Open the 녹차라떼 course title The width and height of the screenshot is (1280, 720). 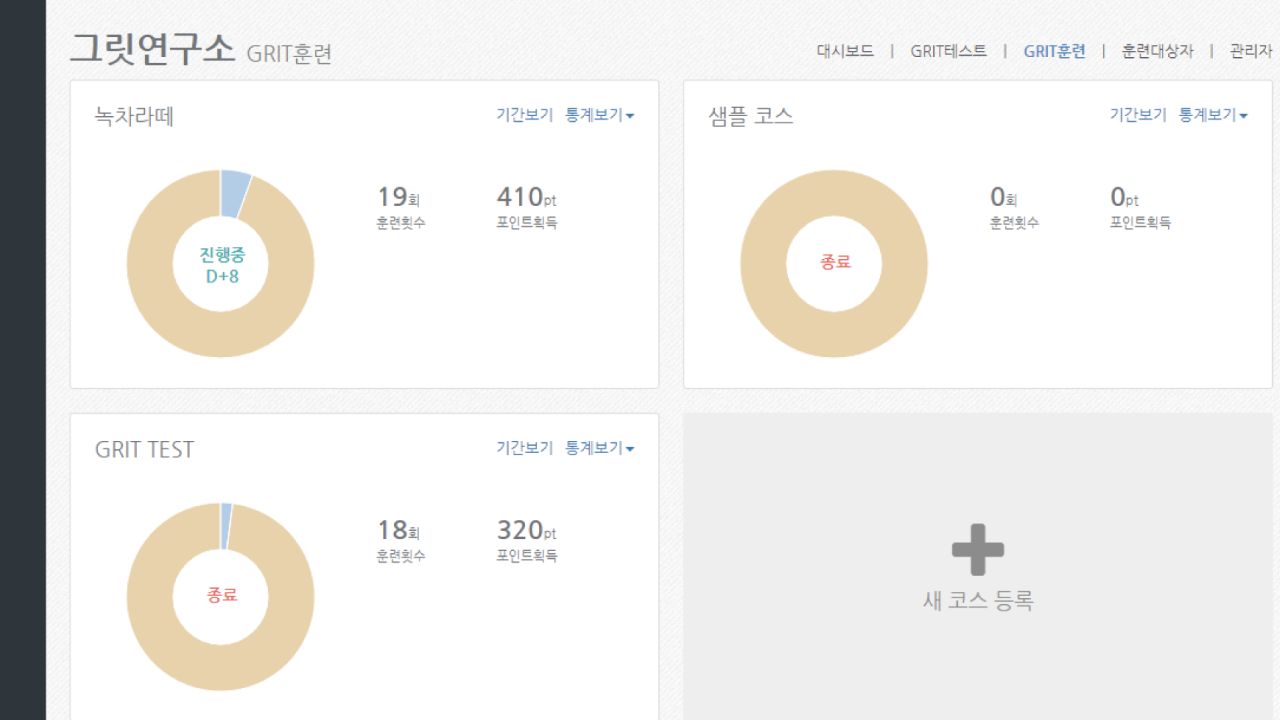pos(135,116)
